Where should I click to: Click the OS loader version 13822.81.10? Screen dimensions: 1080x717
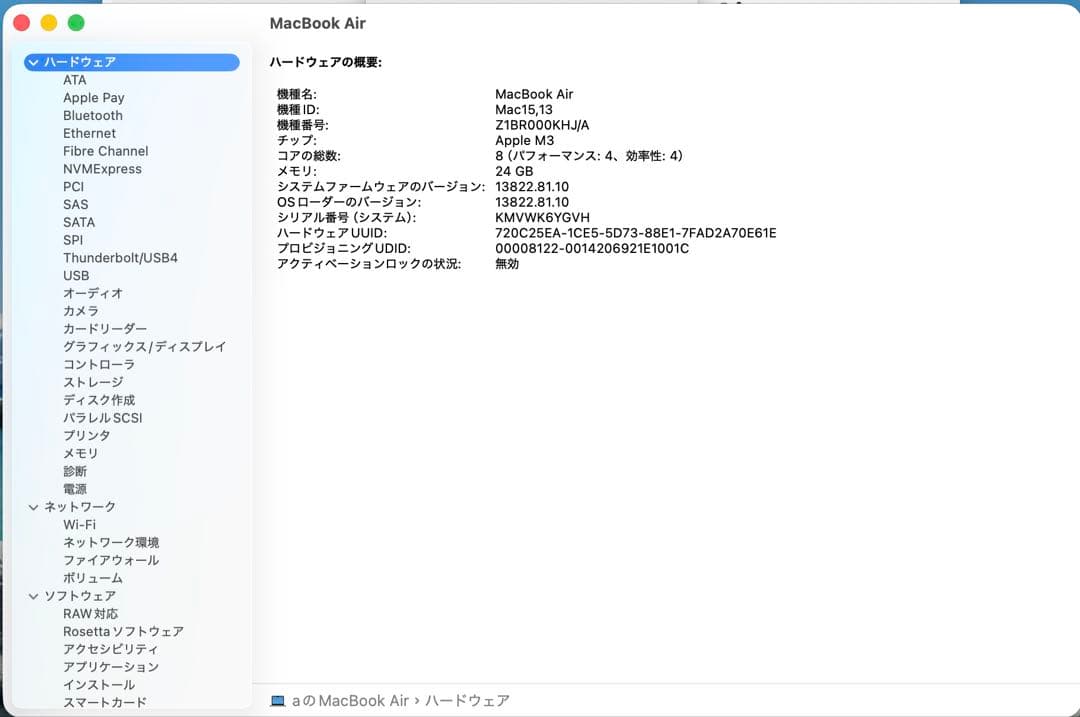tap(532, 202)
